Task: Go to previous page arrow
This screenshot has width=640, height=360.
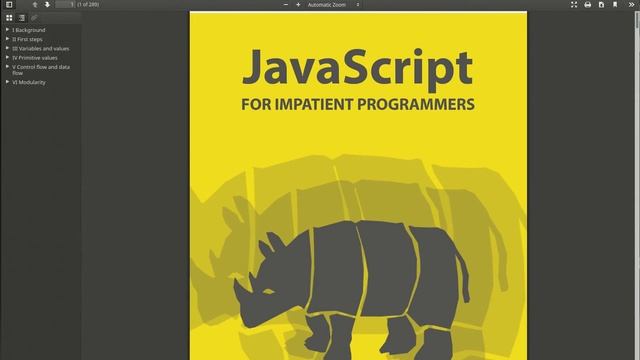Action: pos(35,4)
